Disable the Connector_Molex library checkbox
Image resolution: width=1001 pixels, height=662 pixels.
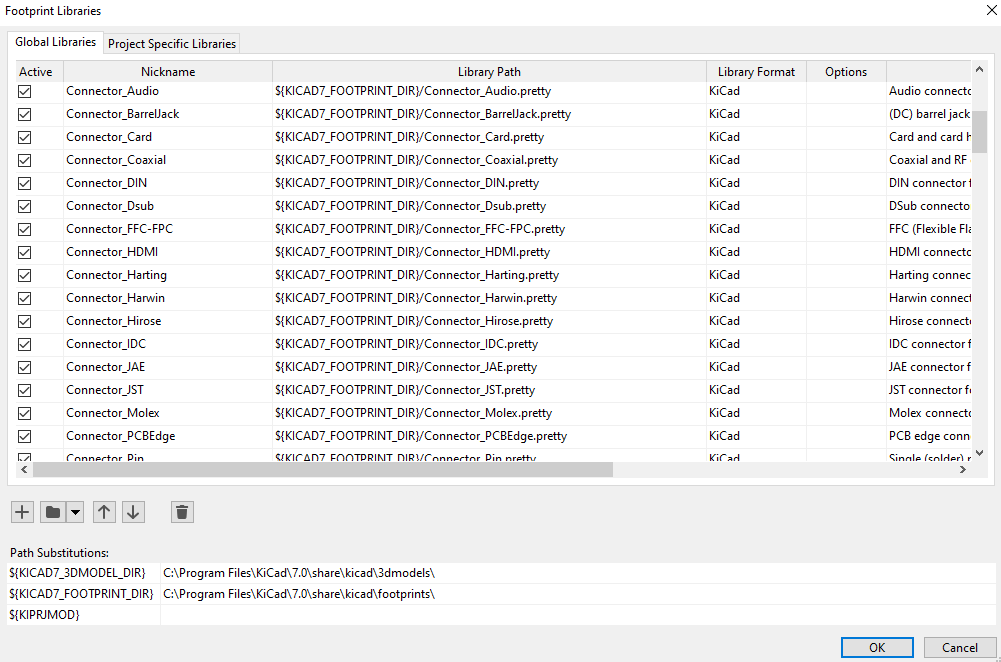point(24,413)
